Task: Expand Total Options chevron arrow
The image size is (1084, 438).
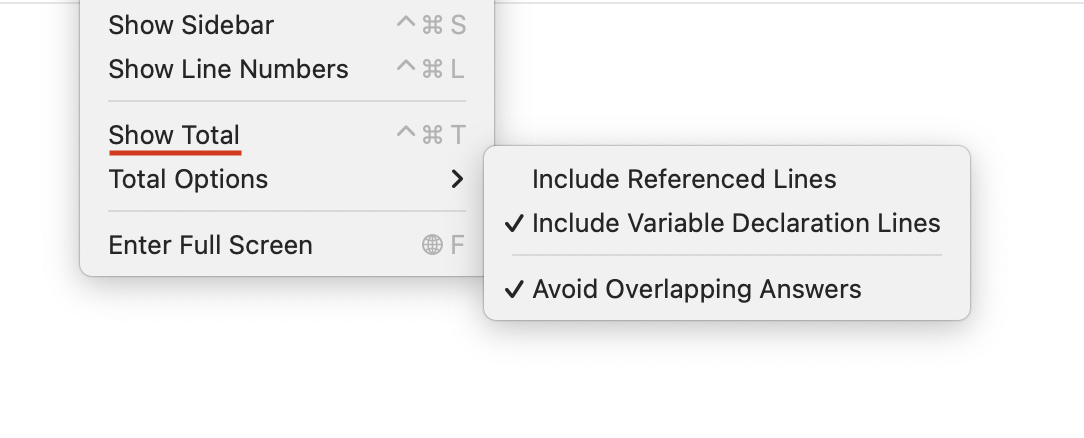Action: pyautogui.click(x=457, y=180)
